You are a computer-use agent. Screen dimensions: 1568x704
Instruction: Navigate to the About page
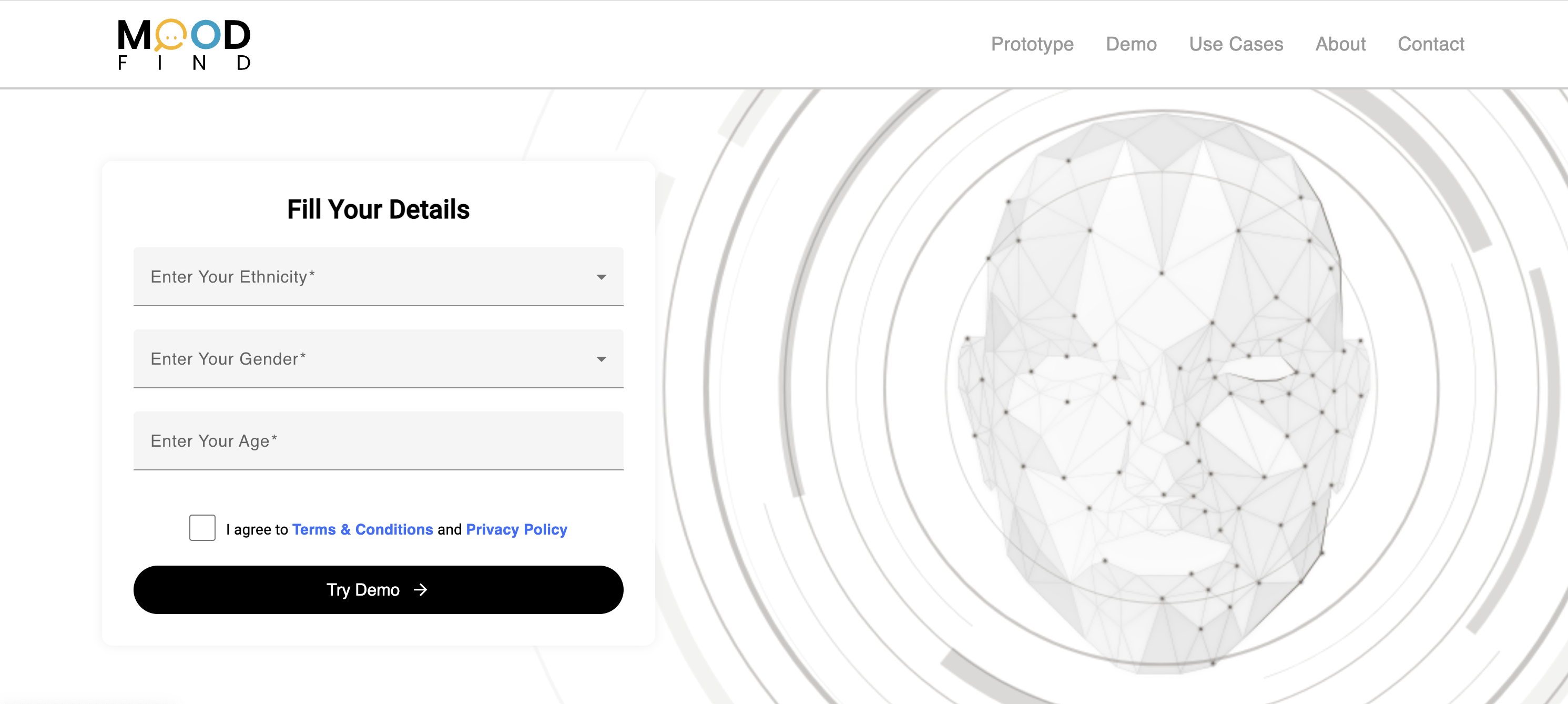point(1340,44)
